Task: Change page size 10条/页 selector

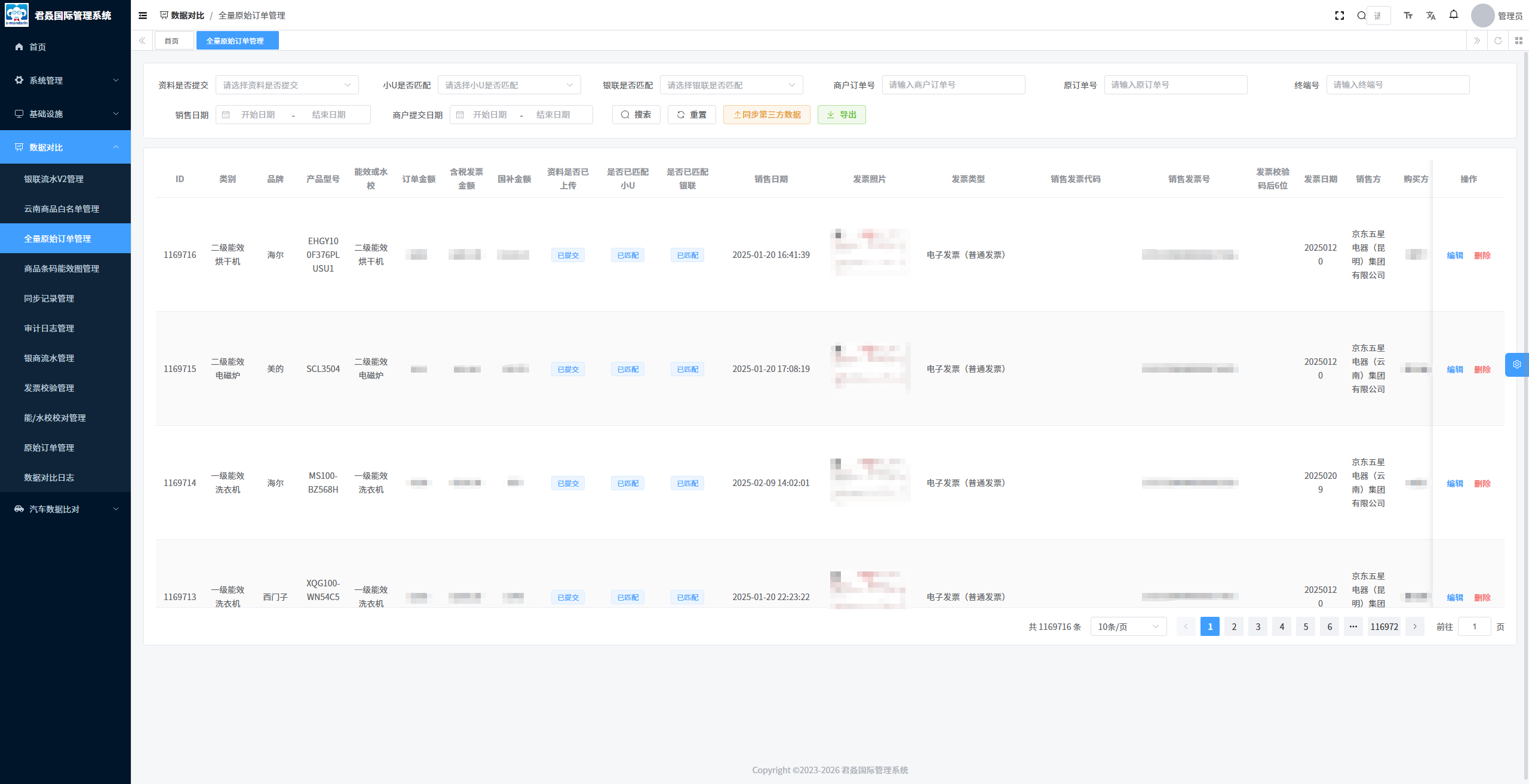Action: coord(1128,626)
